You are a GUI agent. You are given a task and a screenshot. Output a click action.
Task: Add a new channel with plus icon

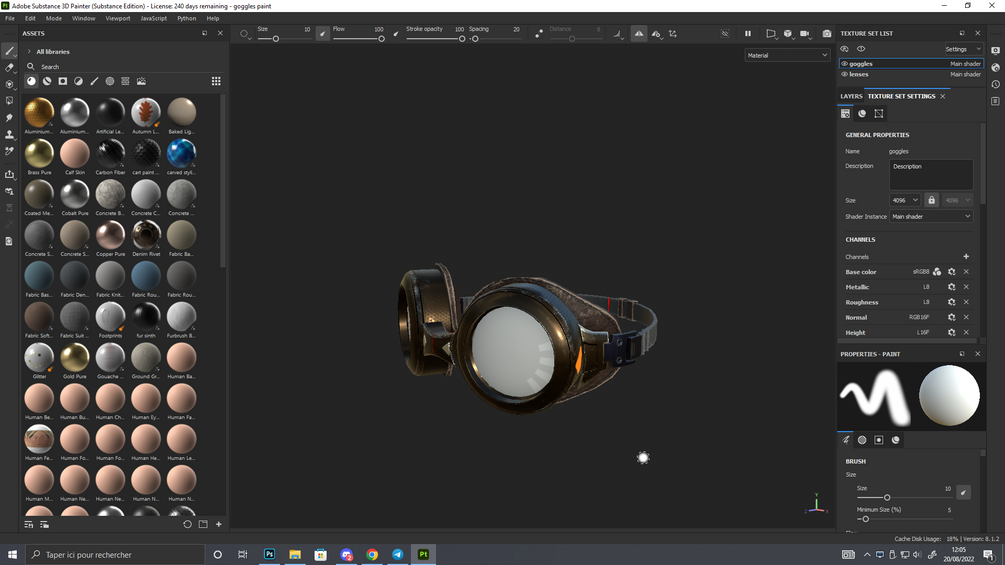coord(966,257)
